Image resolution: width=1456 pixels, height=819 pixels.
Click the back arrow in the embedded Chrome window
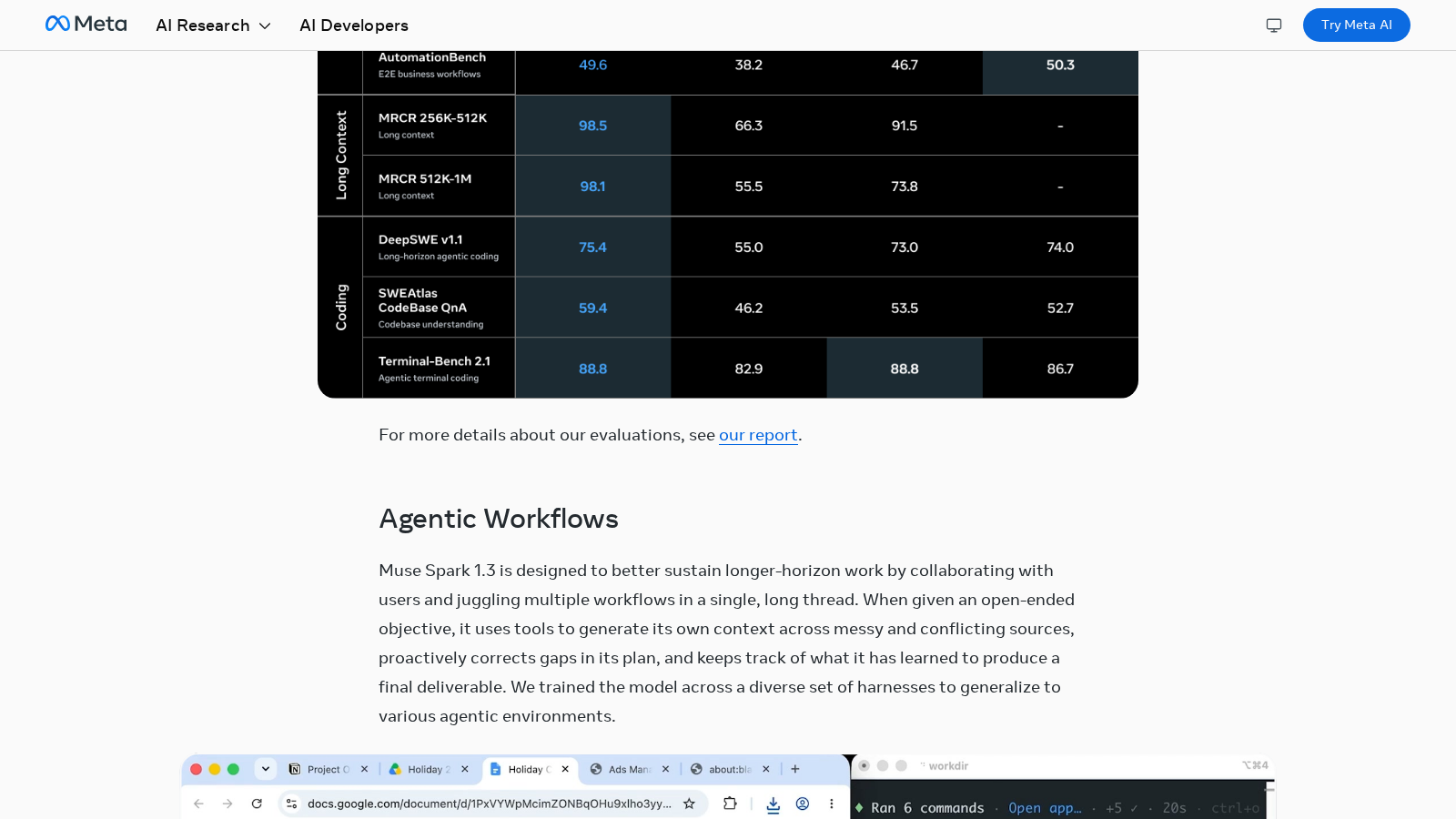pos(198,804)
